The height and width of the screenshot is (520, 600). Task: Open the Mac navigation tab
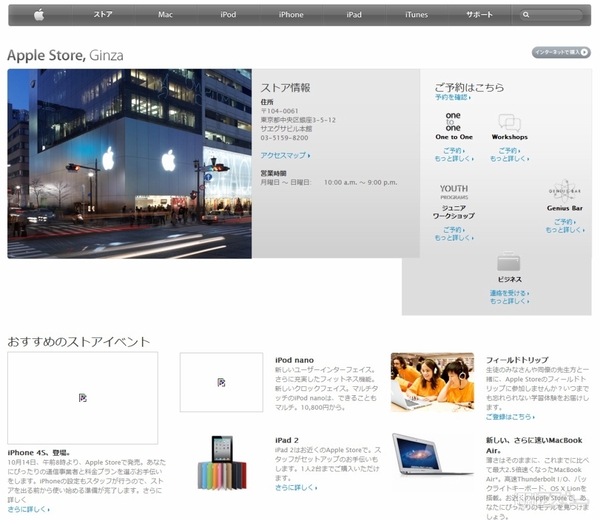coord(165,15)
